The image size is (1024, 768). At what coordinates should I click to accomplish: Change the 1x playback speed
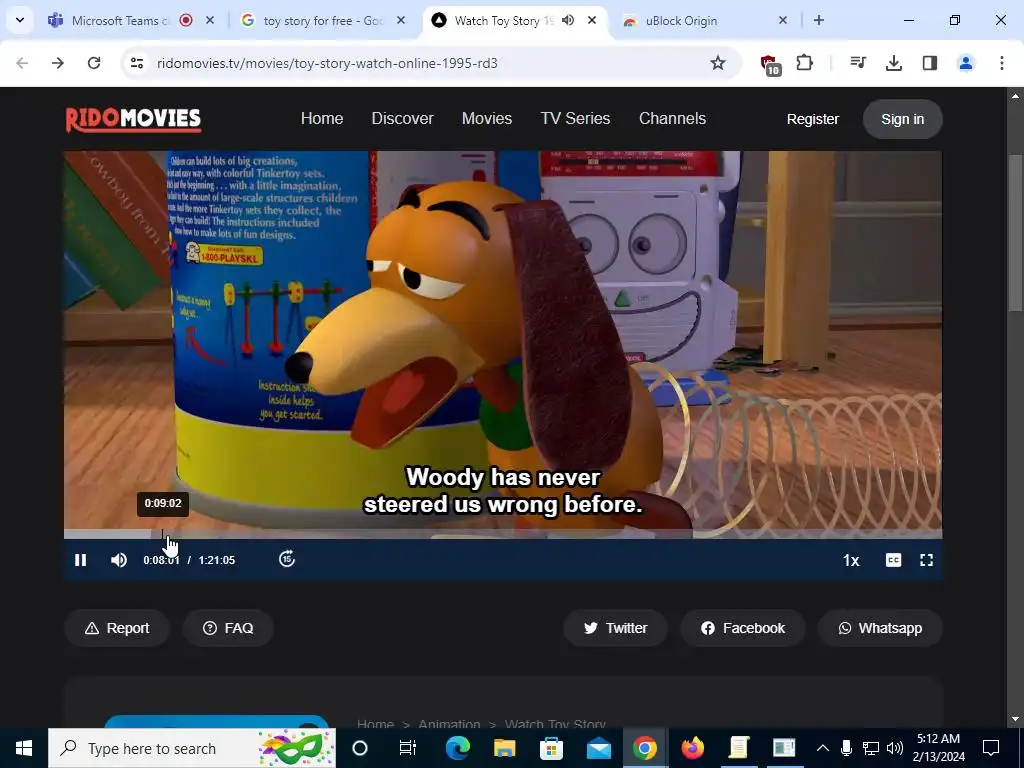[851, 560]
